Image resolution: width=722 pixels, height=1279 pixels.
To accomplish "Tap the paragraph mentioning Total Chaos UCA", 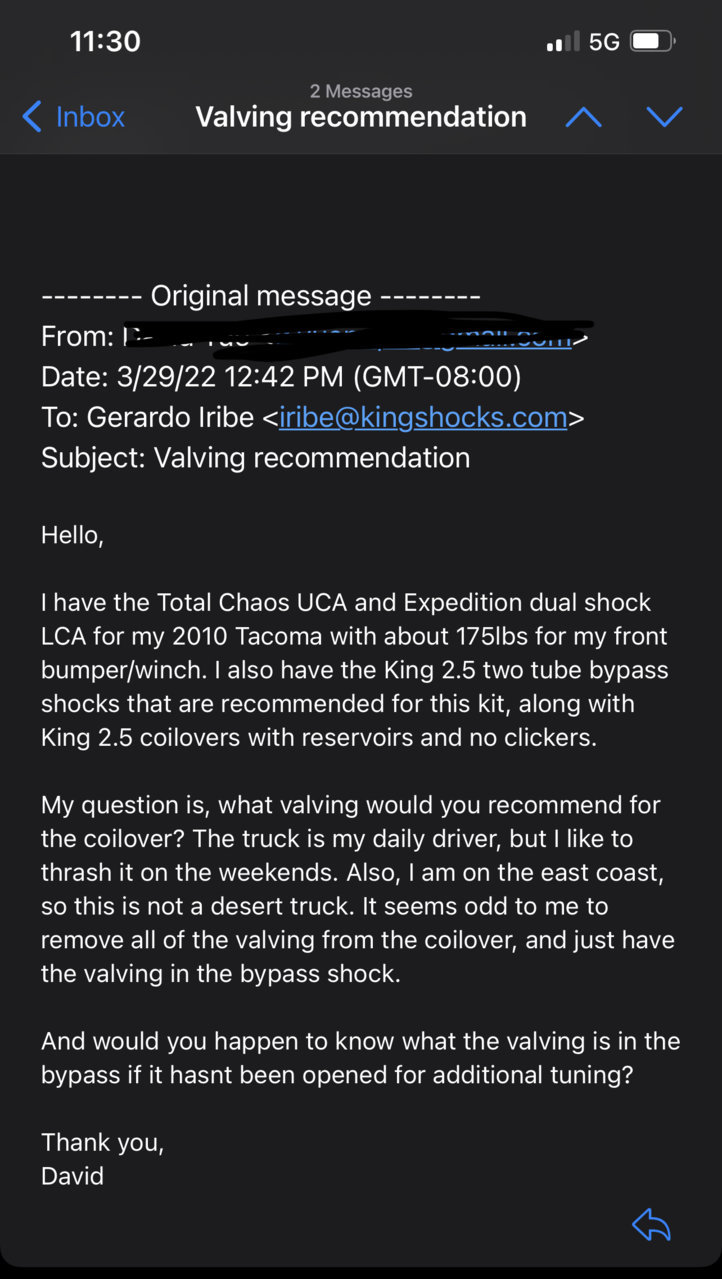I will pyautogui.click(x=354, y=670).
